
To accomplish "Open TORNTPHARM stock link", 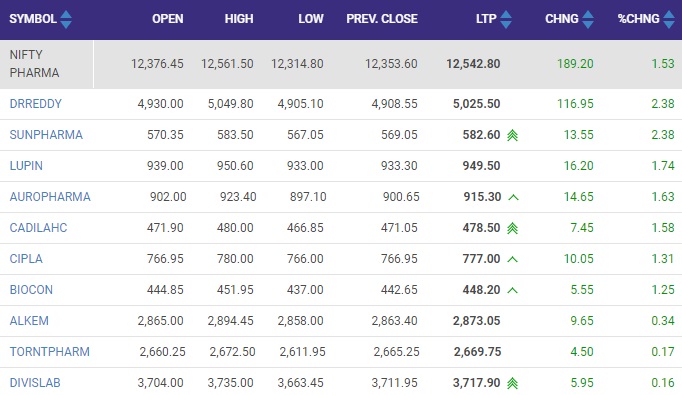I will (x=50, y=351).
